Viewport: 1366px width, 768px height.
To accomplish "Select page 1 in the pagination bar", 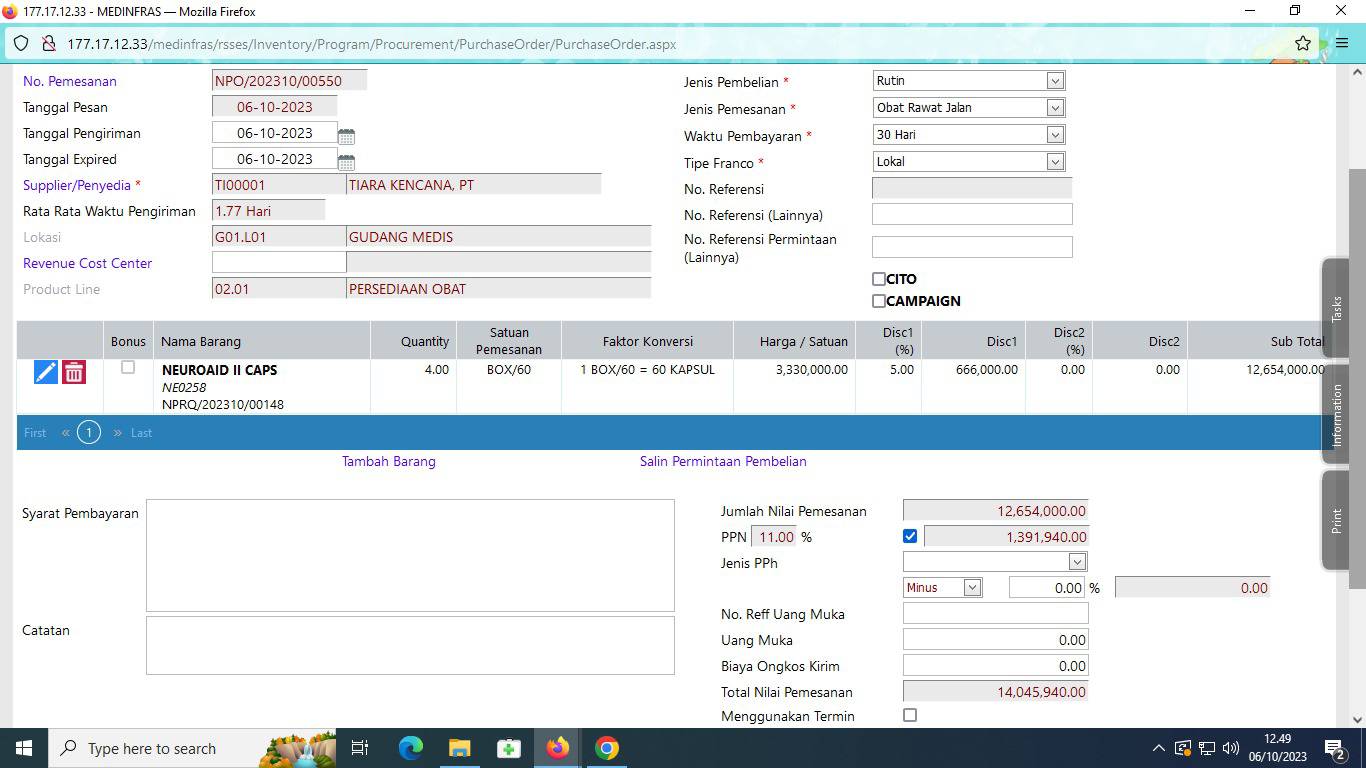I will pyautogui.click(x=89, y=433).
